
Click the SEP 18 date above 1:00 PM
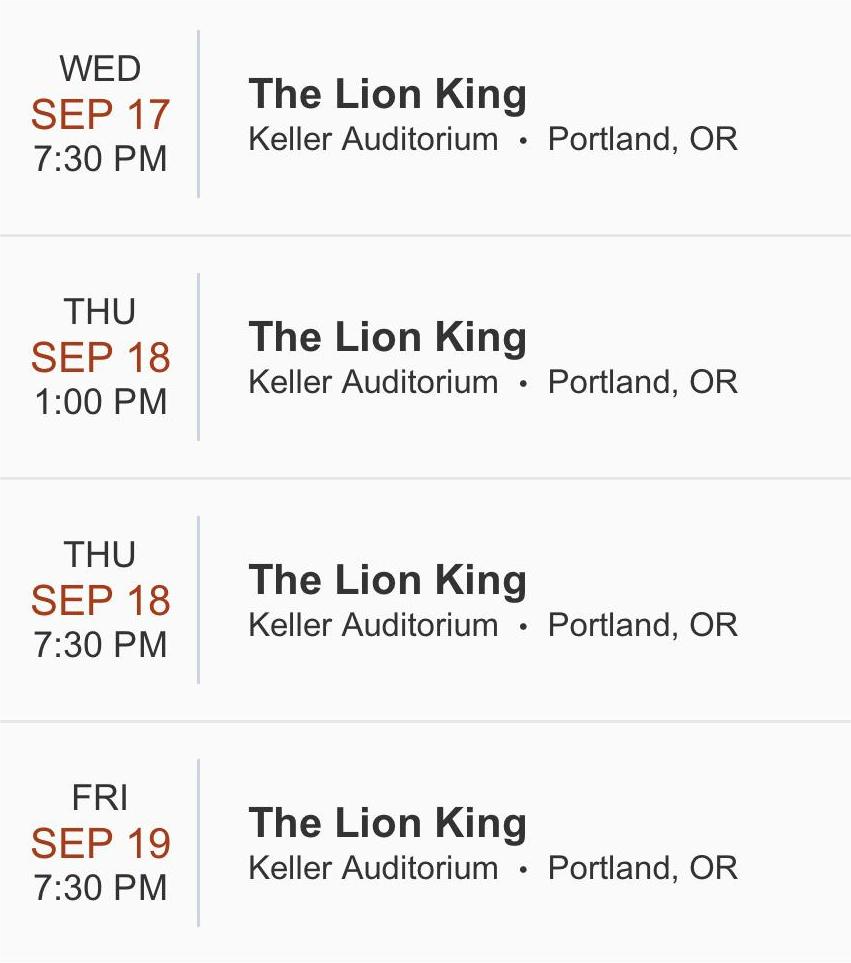point(100,358)
